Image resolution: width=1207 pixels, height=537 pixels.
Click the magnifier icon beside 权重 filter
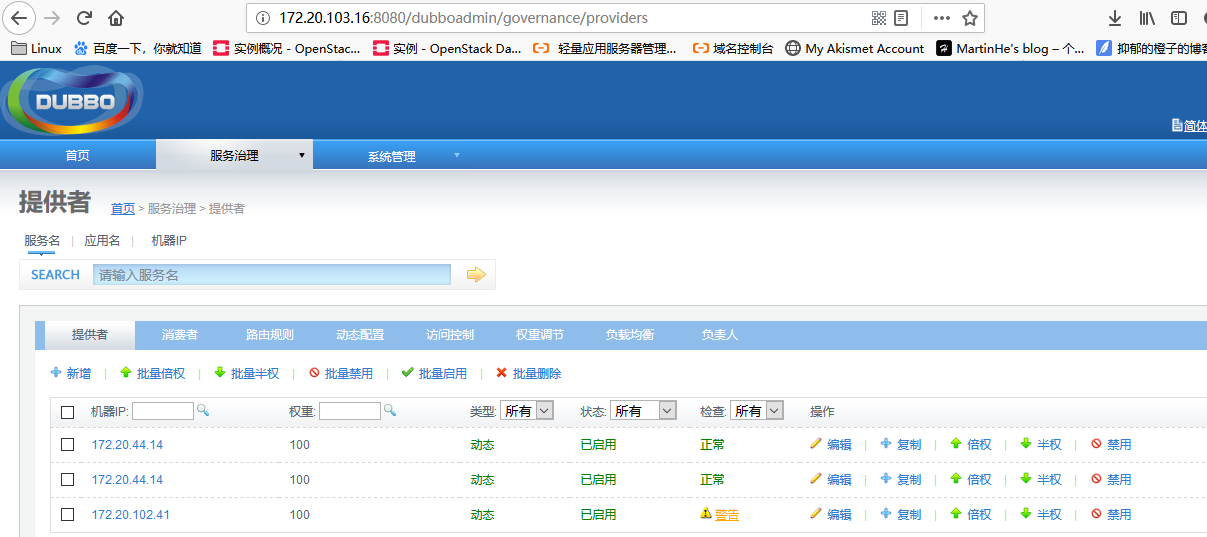click(390, 410)
